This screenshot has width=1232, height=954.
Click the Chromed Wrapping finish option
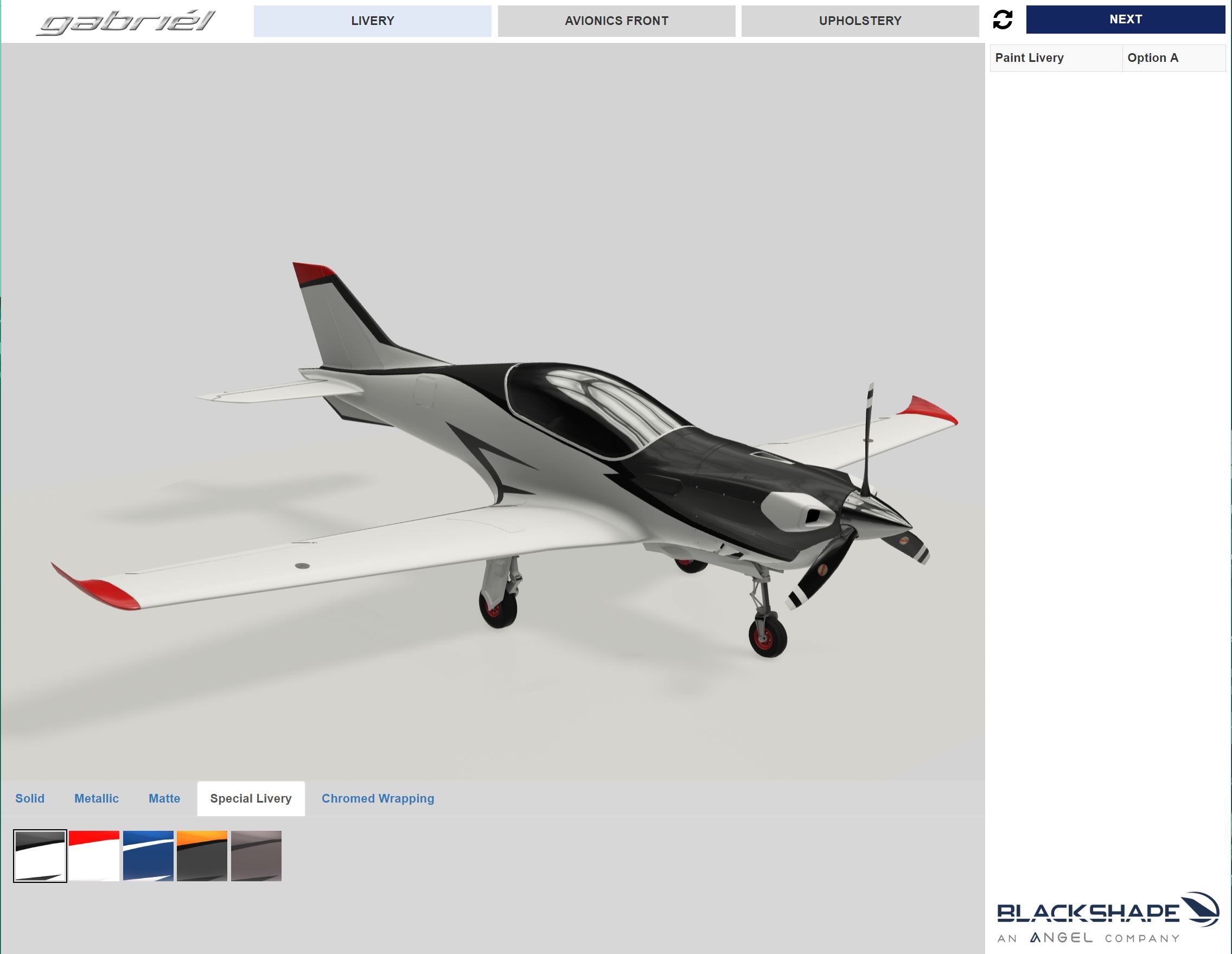click(x=378, y=798)
